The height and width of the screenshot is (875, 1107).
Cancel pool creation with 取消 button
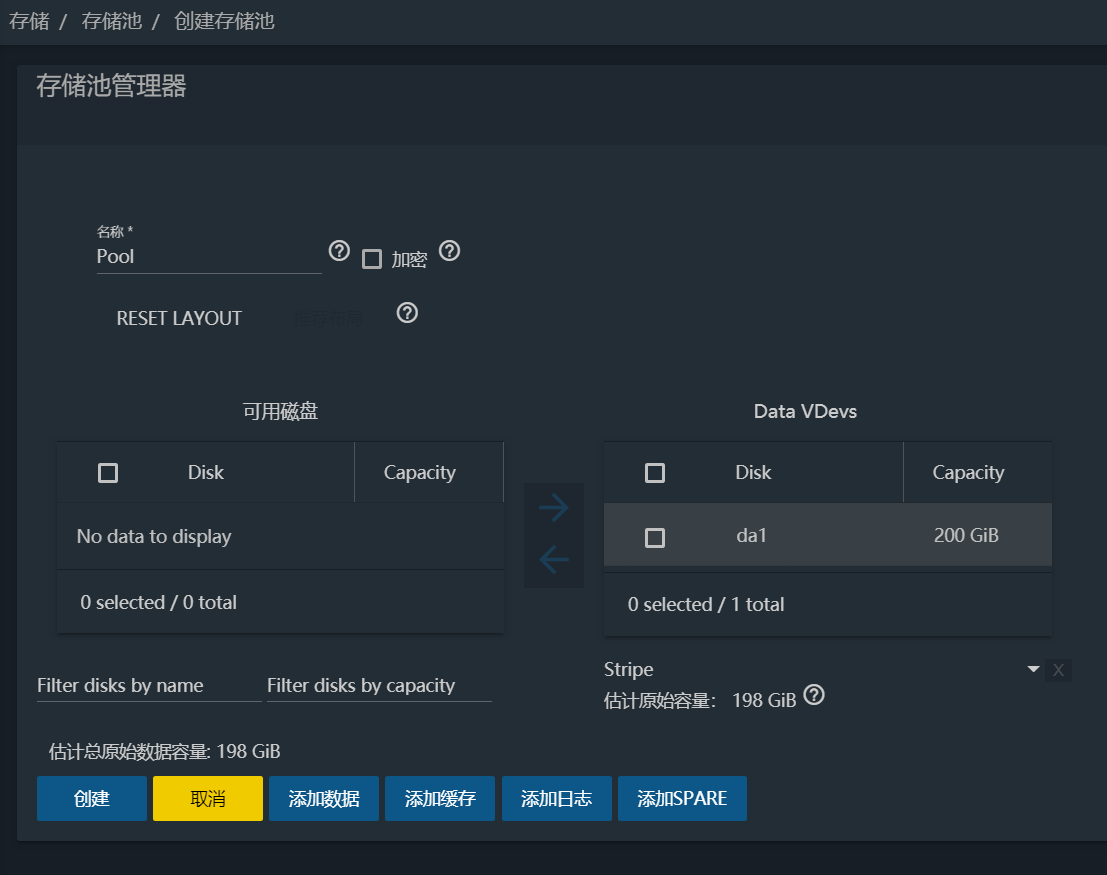(x=207, y=798)
